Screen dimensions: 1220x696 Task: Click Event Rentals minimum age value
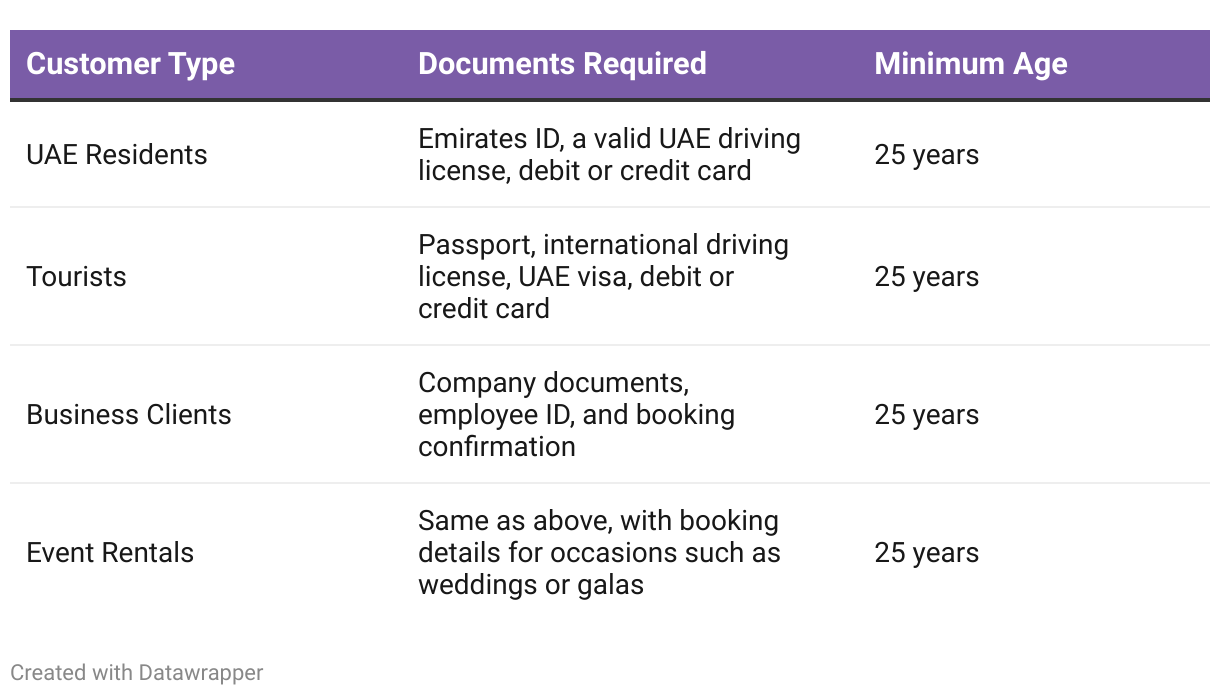coord(926,553)
